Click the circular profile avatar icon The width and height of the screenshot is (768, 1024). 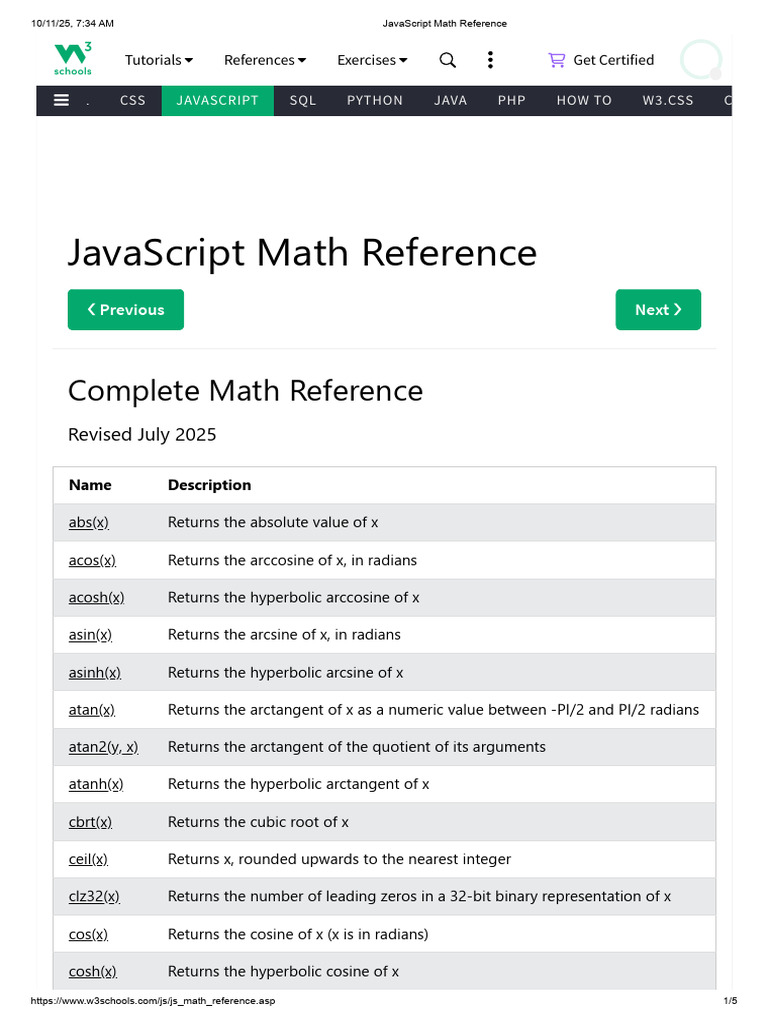tap(701, 60)
